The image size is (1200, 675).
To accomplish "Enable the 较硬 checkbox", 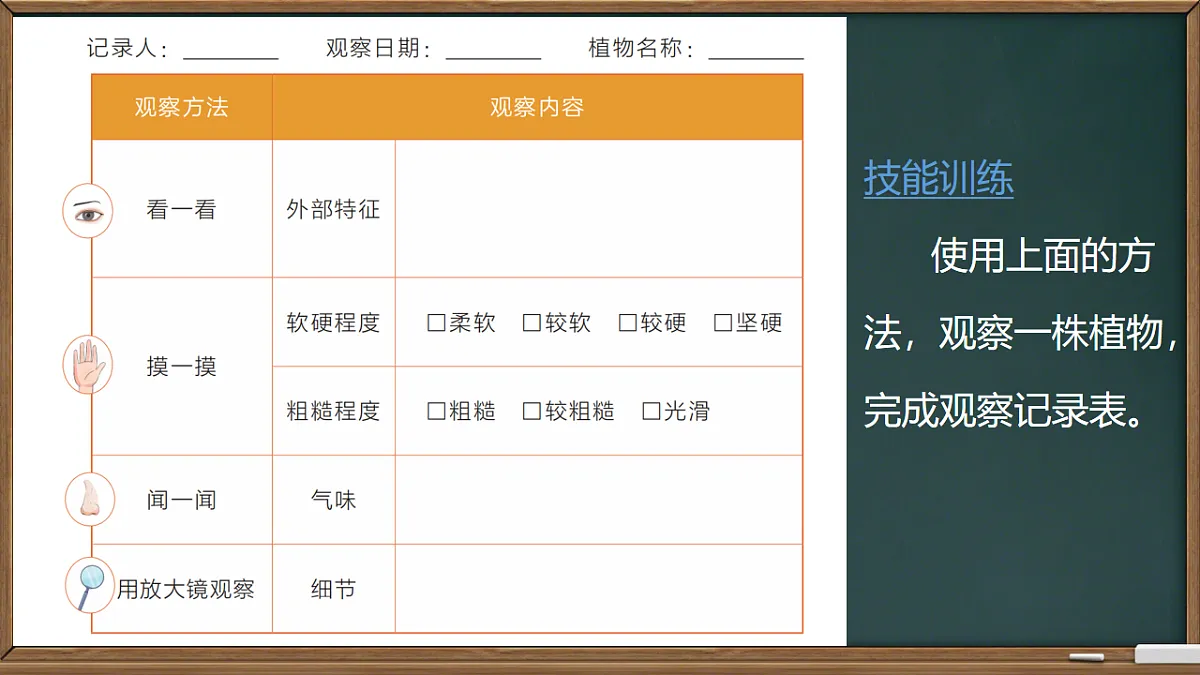I will click(x=627, y=323).
